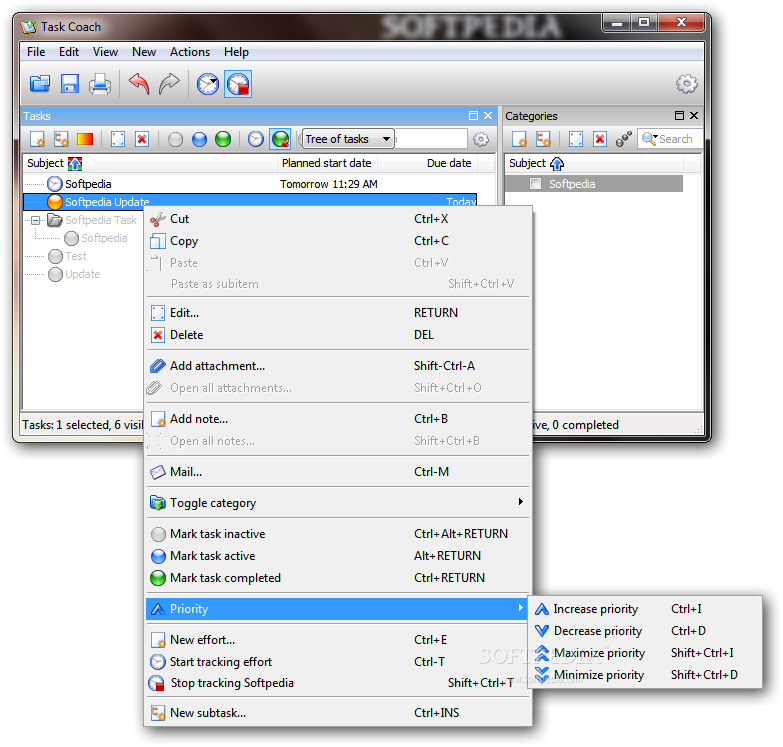The width and height of the screenshot is (783, 747).
Task: Open the Edit menu
Action: [69, 52]
